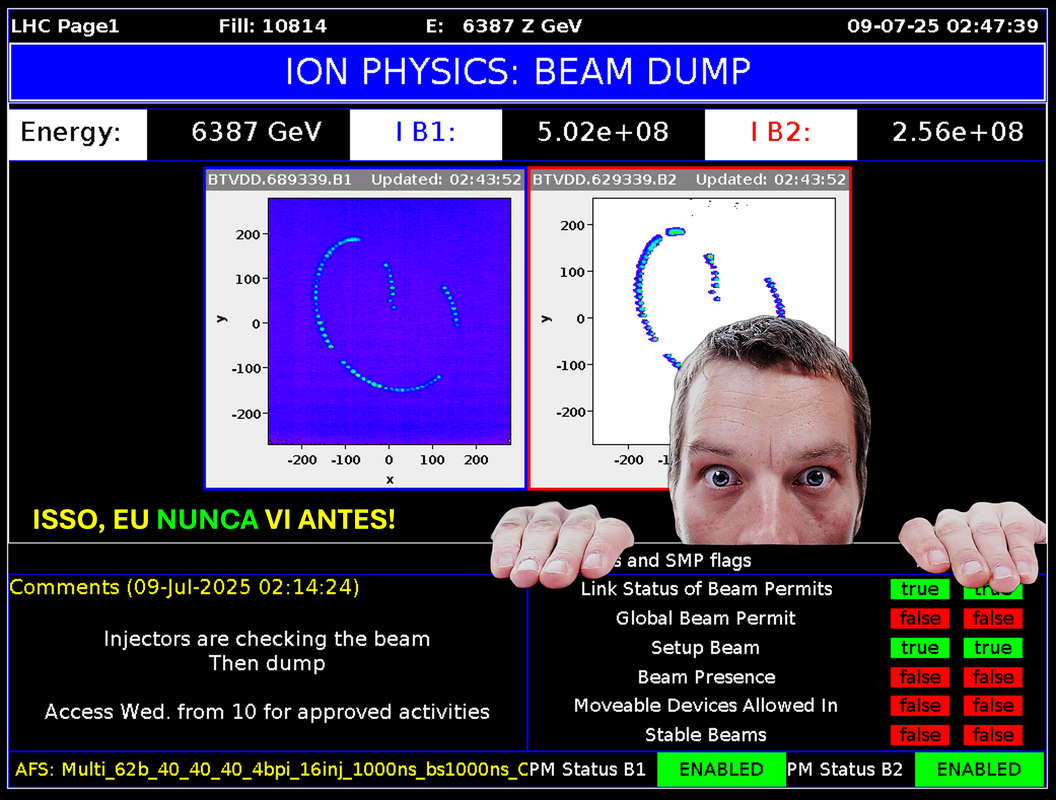The image size is (1056, 800).
Task: Click the ENABLED indicator for PM Status B1
Action: point(721,769)
